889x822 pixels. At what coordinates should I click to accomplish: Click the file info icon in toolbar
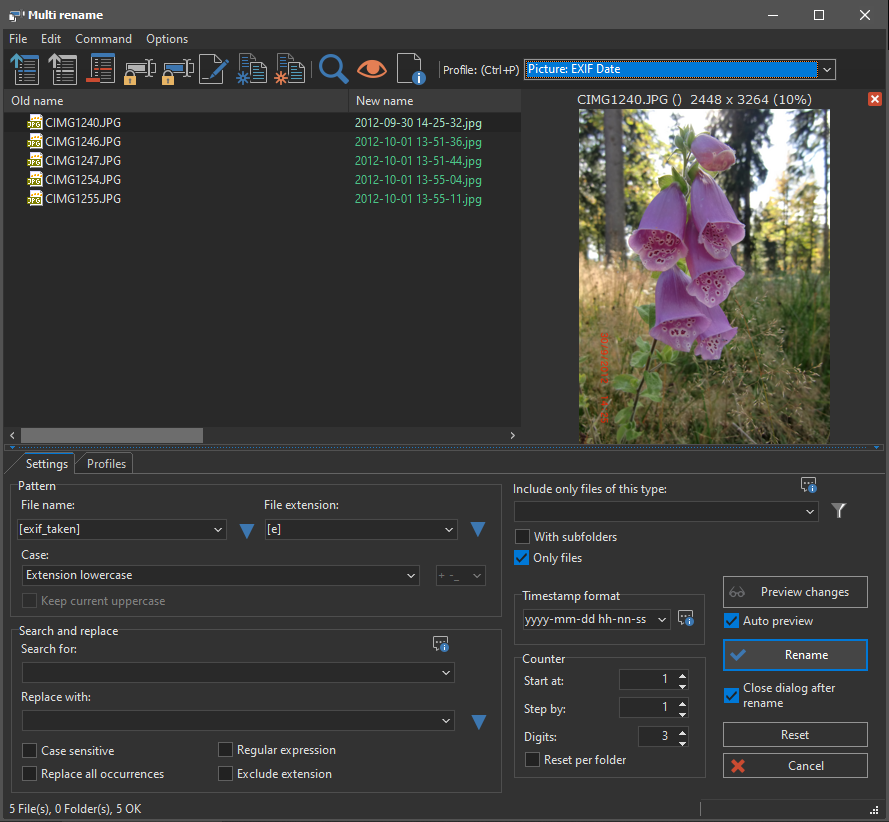[x=411, y=69]
